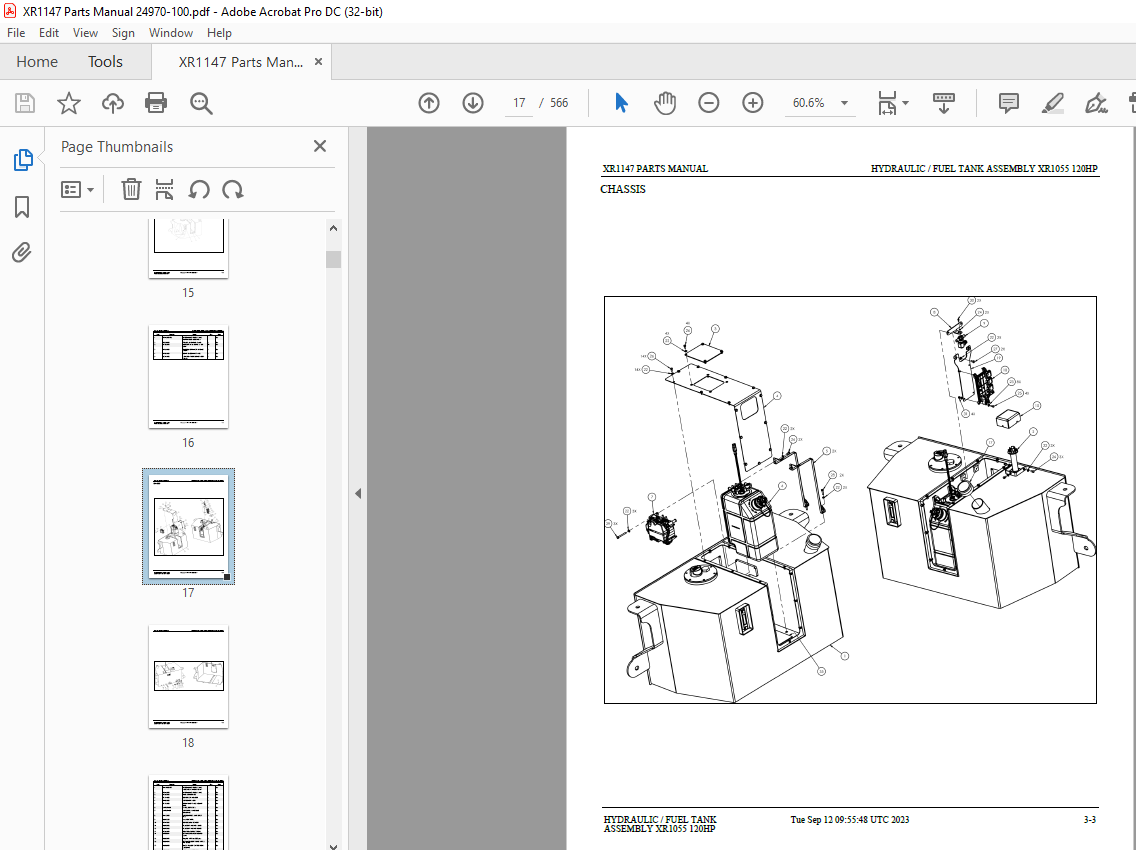Zoom in with the plus button
Image resolution: width=1136 pixels, height=850 pixels.
[x=753, y=103]
